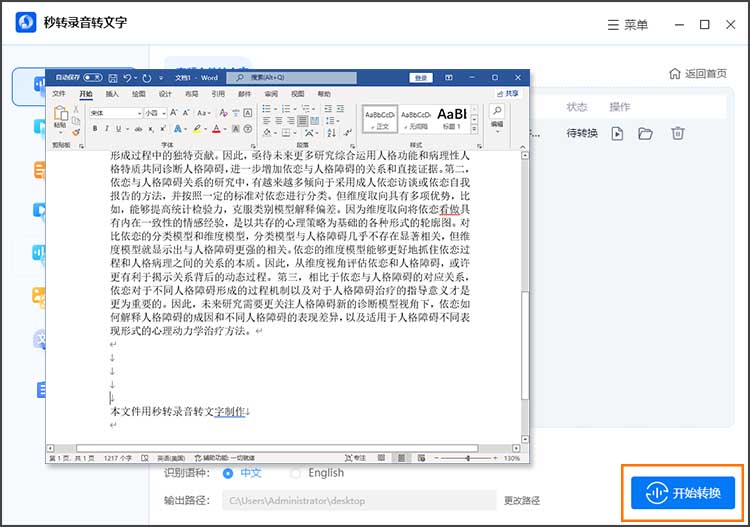Viewport: 750px width, 527px height.
Task: Click 更改路径 to change output path
Action: pyautogui.click(x=522, y=500)
